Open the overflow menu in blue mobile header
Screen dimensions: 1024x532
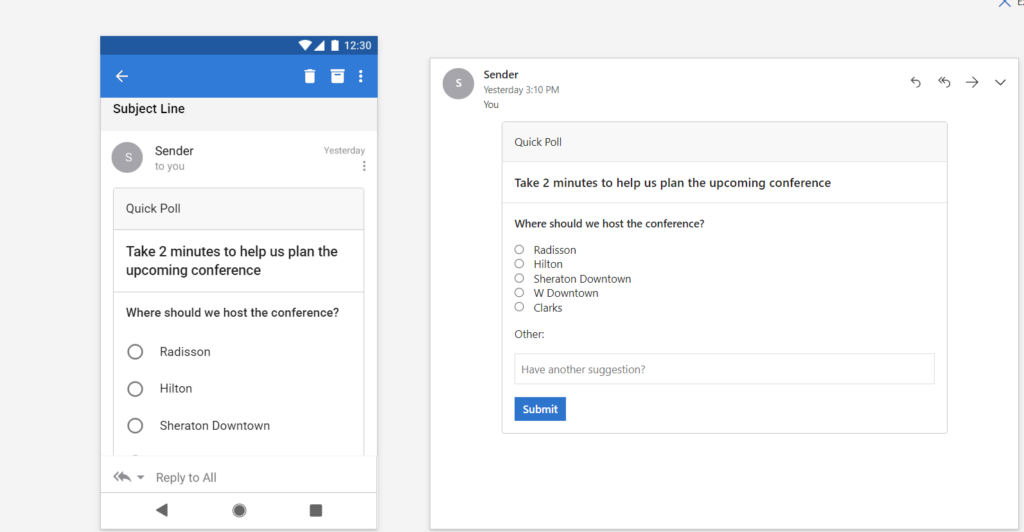[x=360, y=76]
